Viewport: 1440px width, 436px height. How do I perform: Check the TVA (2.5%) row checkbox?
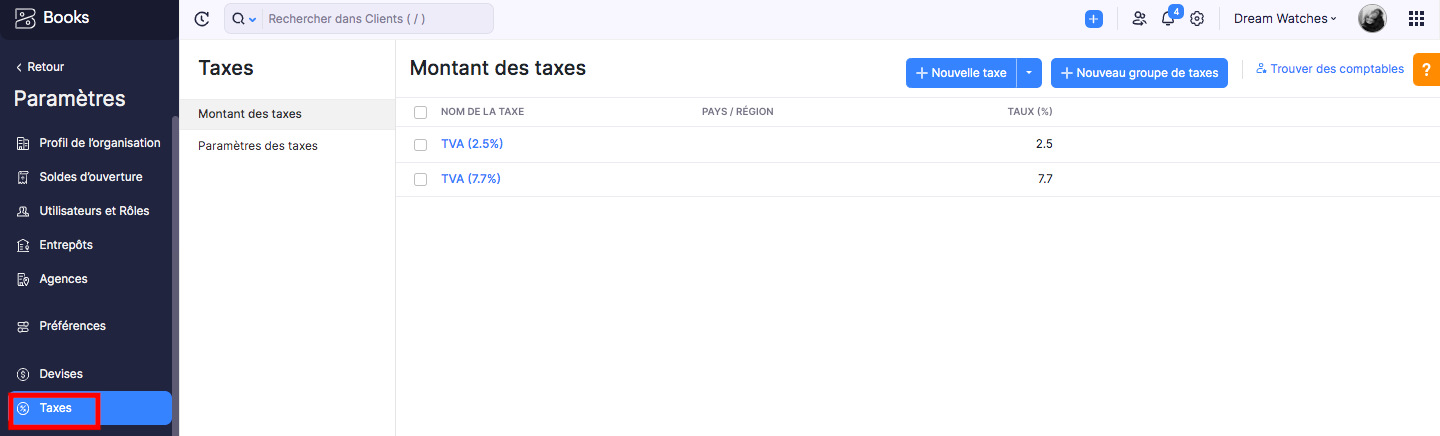coord(420,144)
